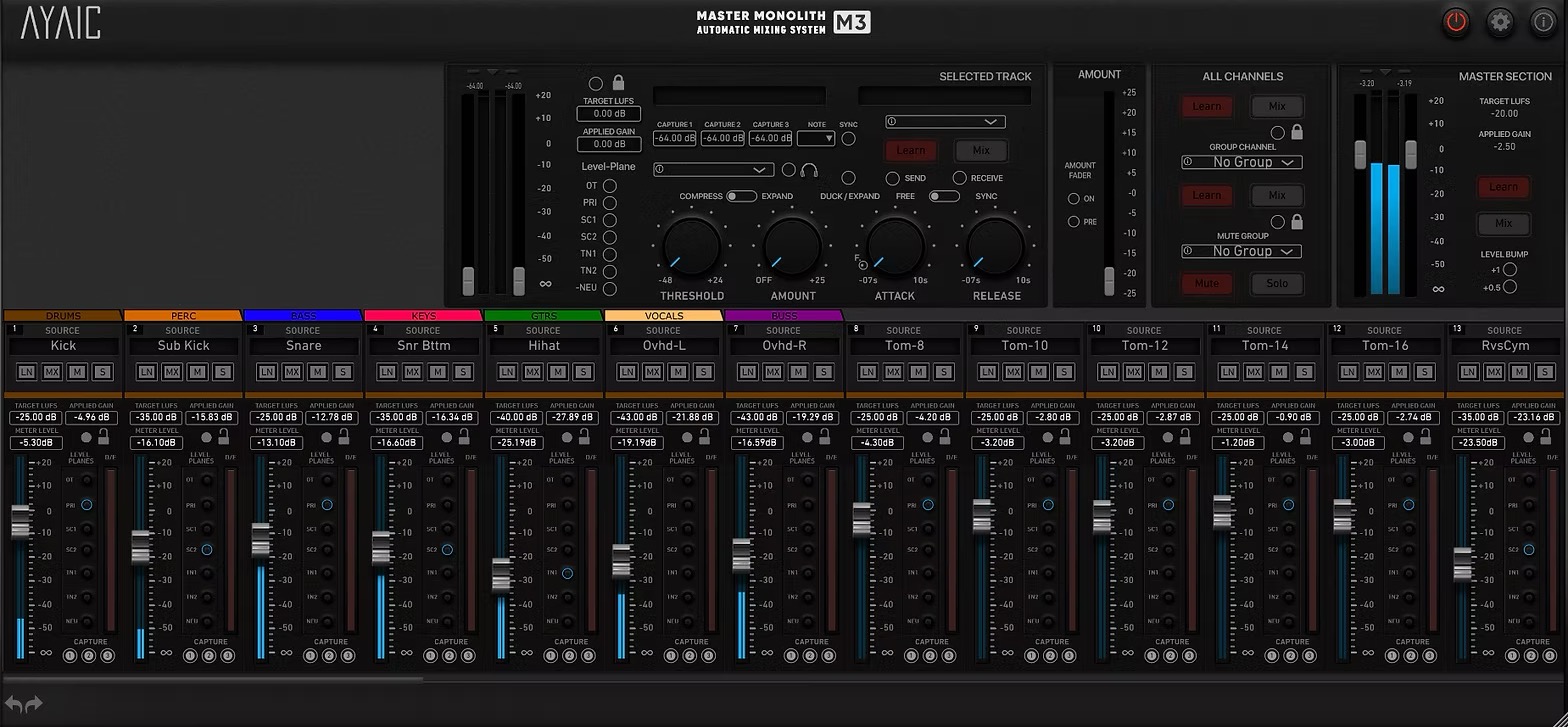
Task: Click the Kick channel Target LUFS field
Action: 36,418
